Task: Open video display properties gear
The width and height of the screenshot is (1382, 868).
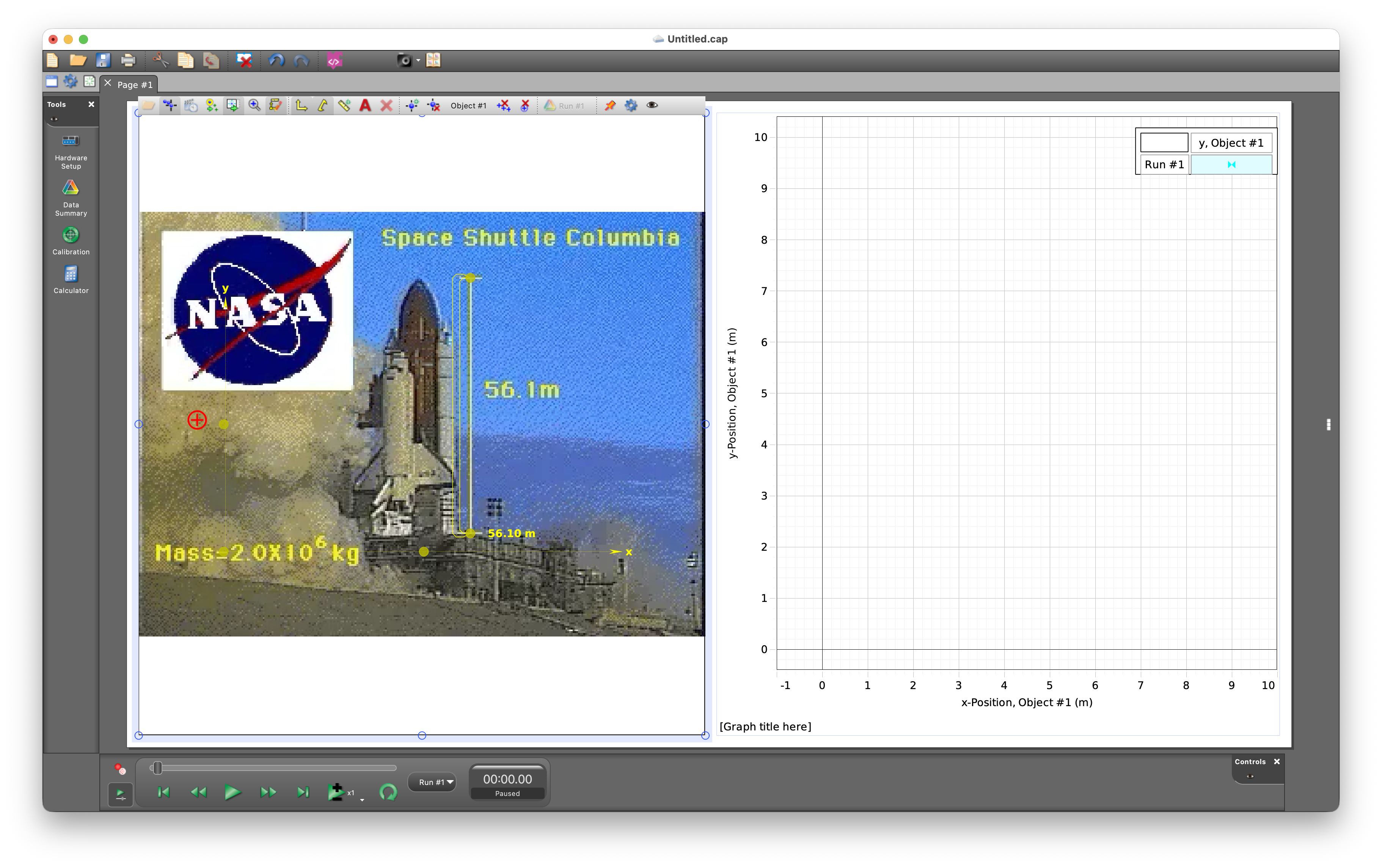Action: click(x=631, y=105)
